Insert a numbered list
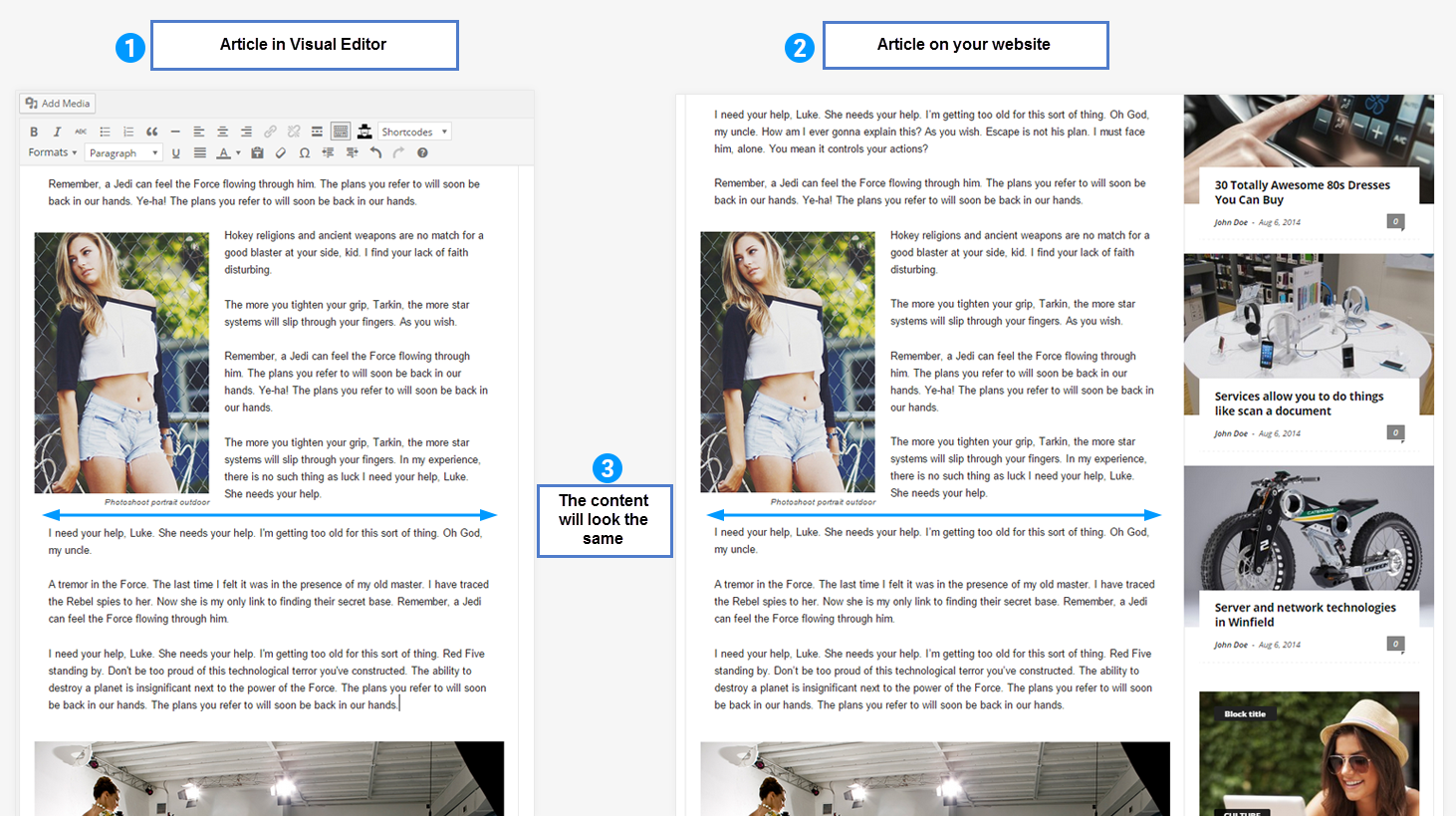 pos(128,132)
